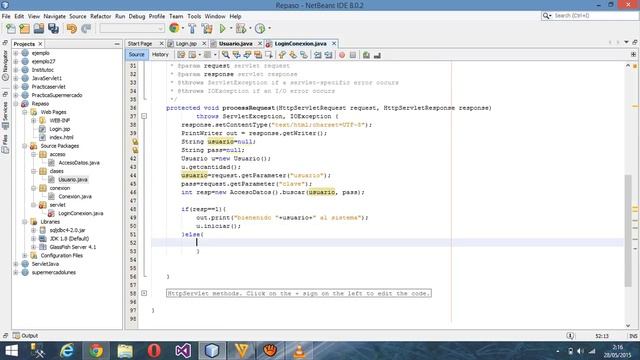
Task: Click the New Project toolbar icon
Action: pos(24,28)
